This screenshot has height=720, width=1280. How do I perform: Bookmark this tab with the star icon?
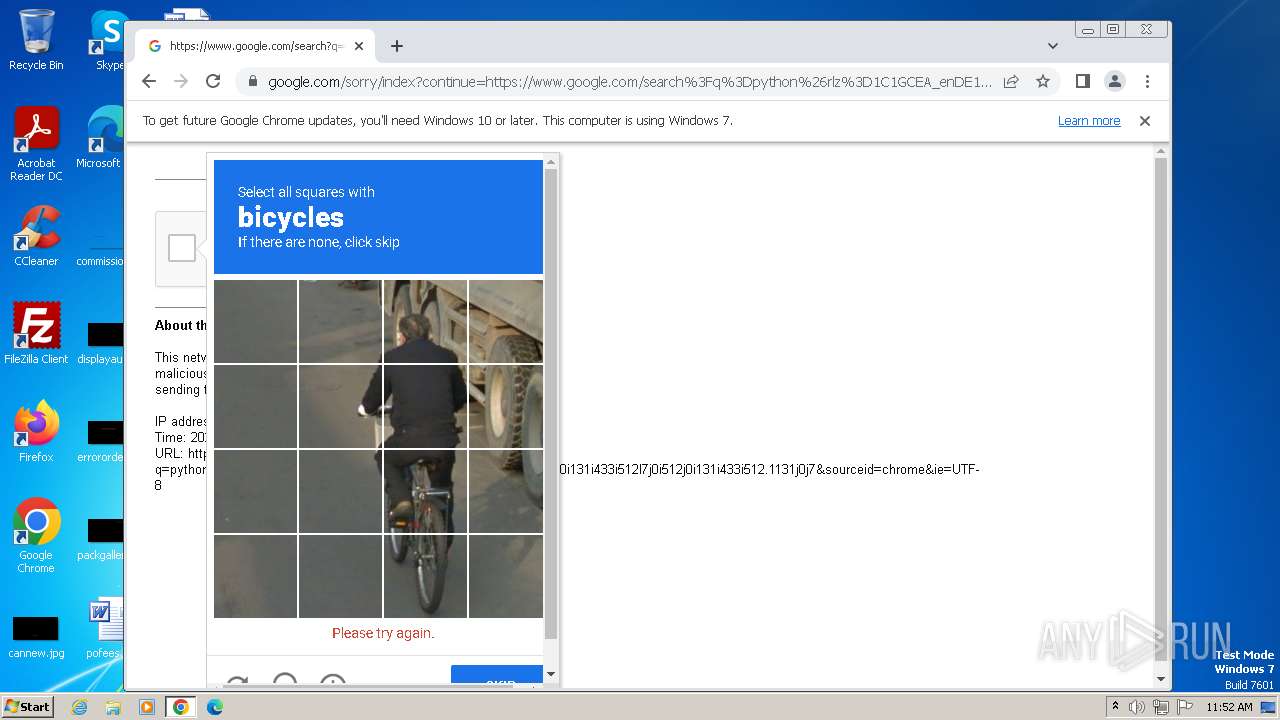coord(1043,81)
